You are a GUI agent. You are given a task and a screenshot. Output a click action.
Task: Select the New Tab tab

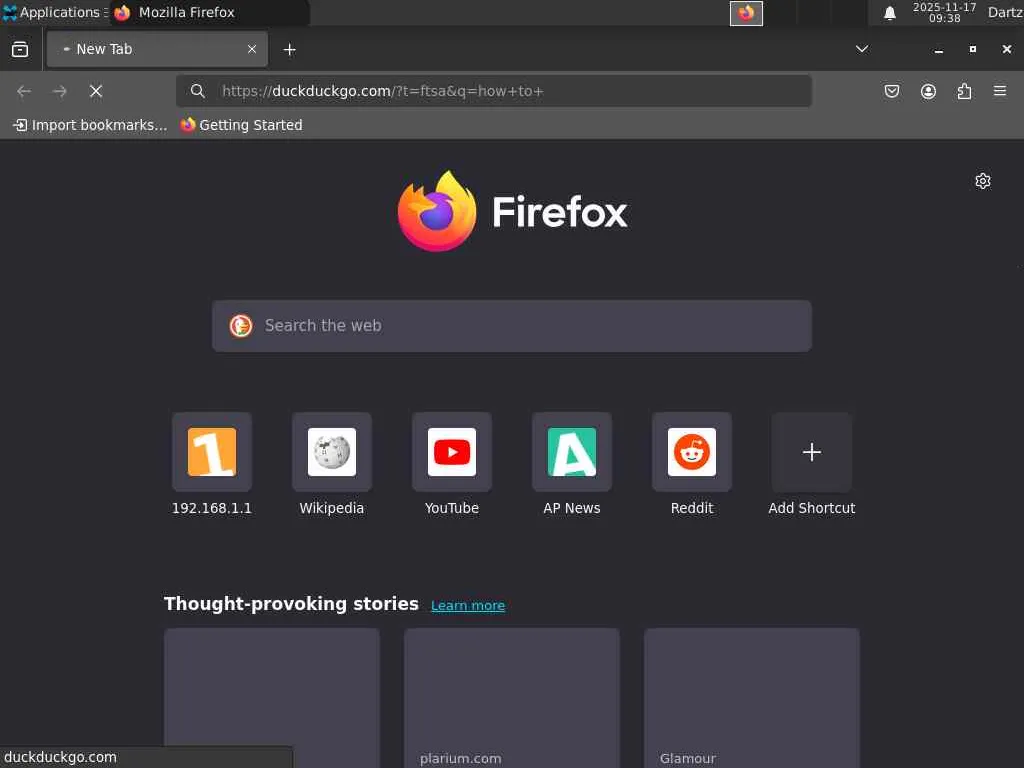click(x=157, y=49)
